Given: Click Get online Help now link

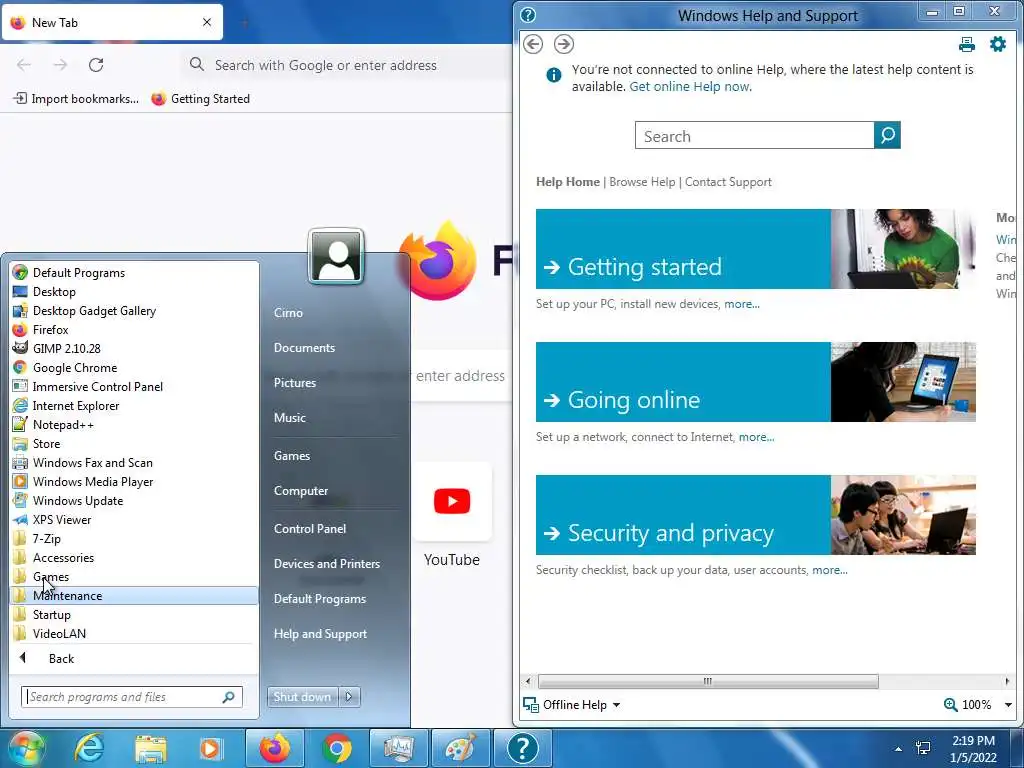Looking at the screenshot, I should click(690, 87).
